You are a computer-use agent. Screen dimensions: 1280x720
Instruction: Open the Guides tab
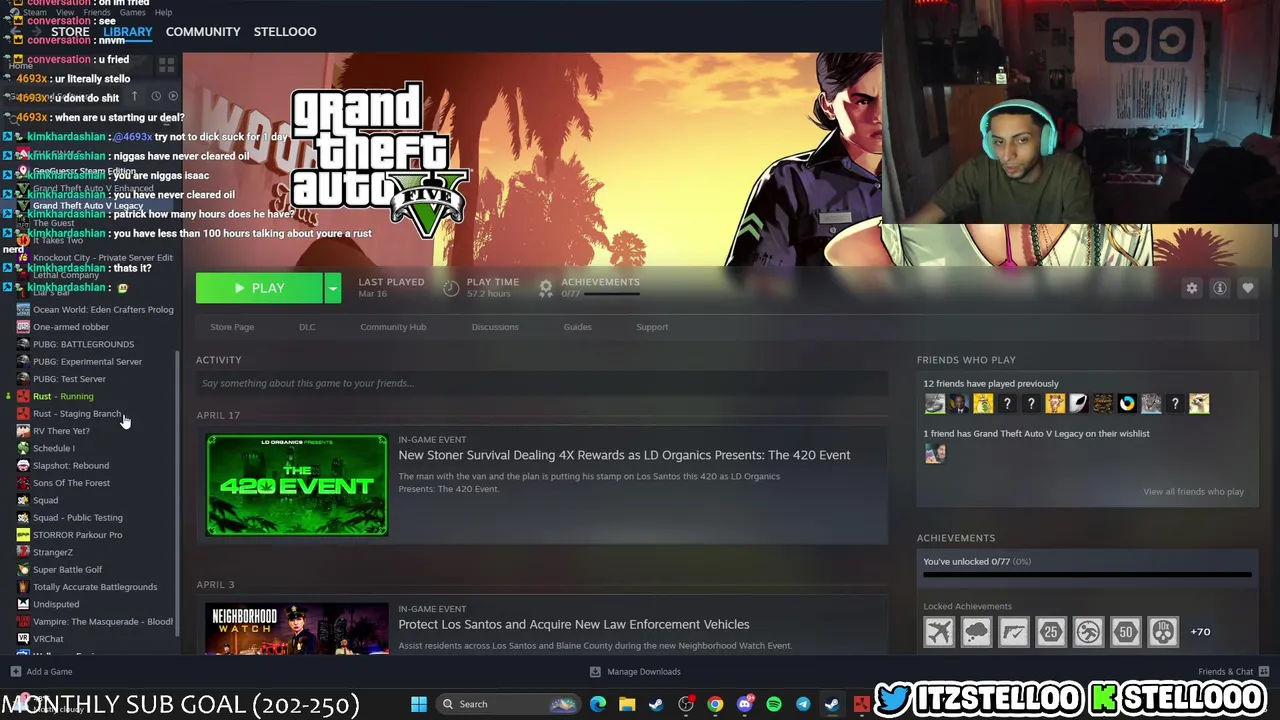[x=578, y=327]
